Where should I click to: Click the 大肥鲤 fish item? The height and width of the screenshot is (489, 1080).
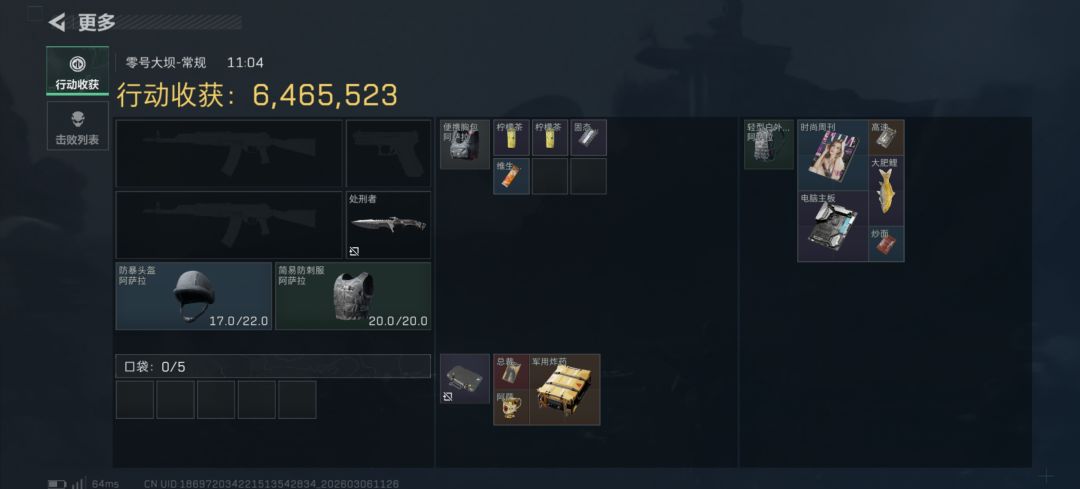point(886,191)
